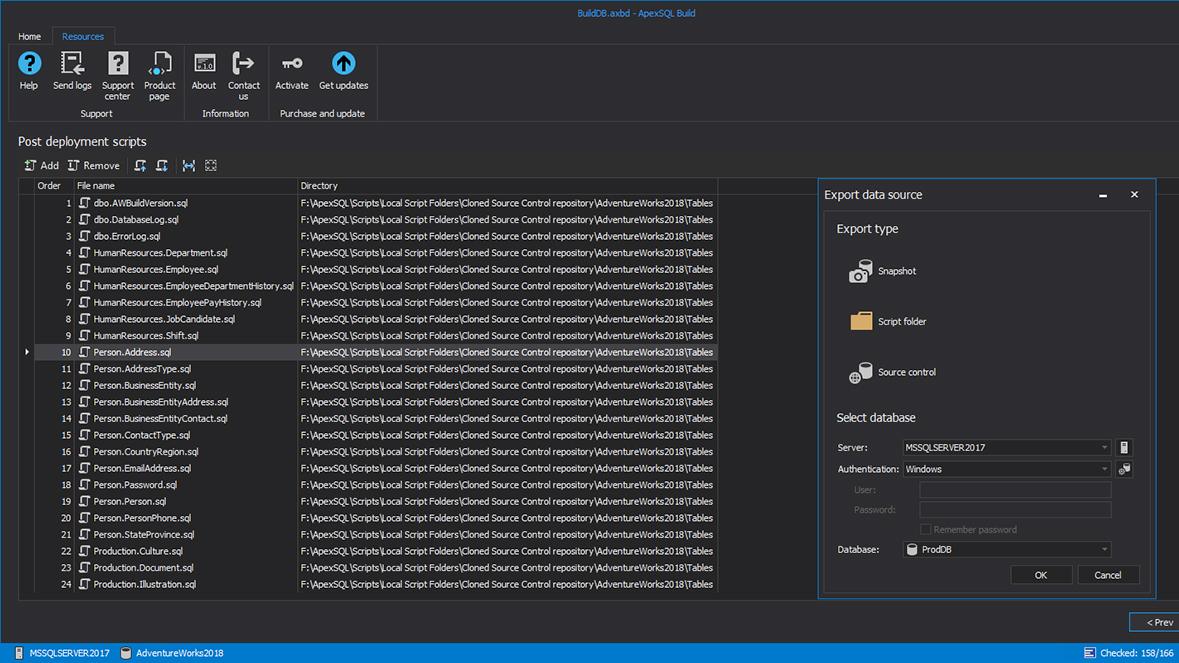The width and height of the screenshot is (1179, 663).
Task: Expand the Server dropdown
Action: tap(1104, 448)
